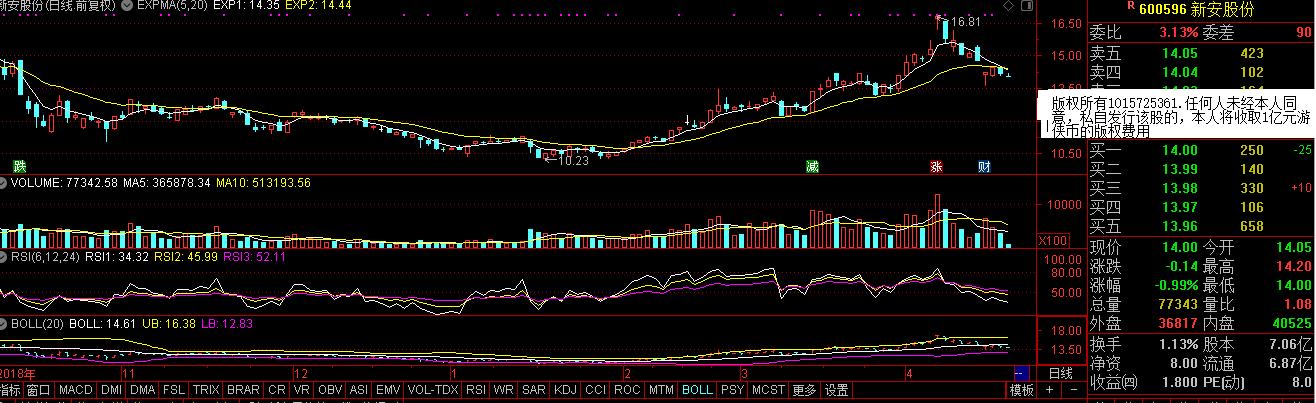Click the X100 volume scale label
The width and height of the screenshot is (1316, 403).
pos(1053,241)
